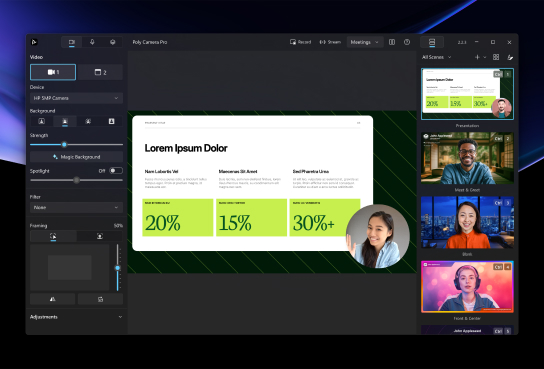
Task: Select video source 2 screen
Action: [x=100, y=72]
